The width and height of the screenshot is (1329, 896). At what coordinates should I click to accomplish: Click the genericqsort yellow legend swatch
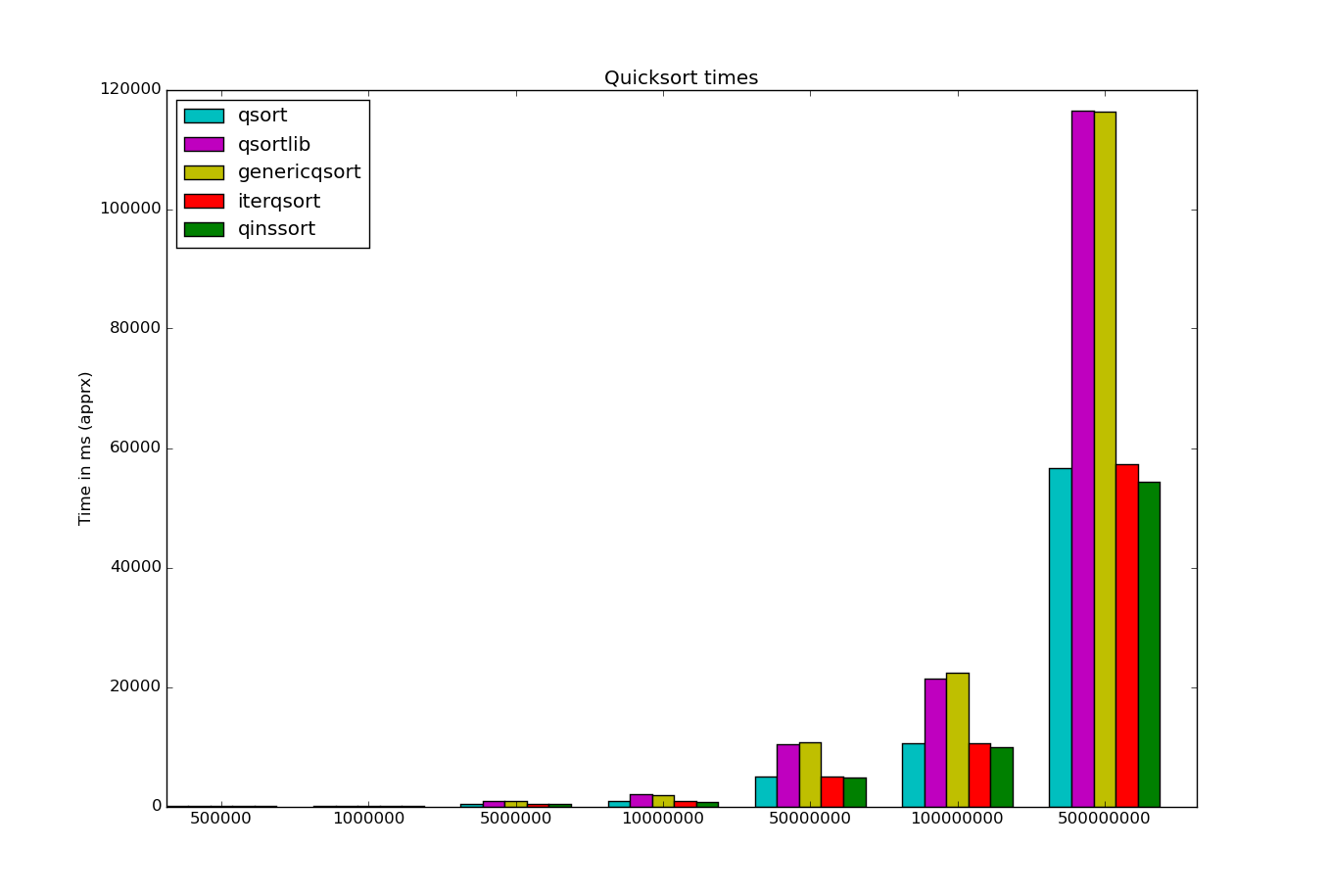tap(204, 172)
